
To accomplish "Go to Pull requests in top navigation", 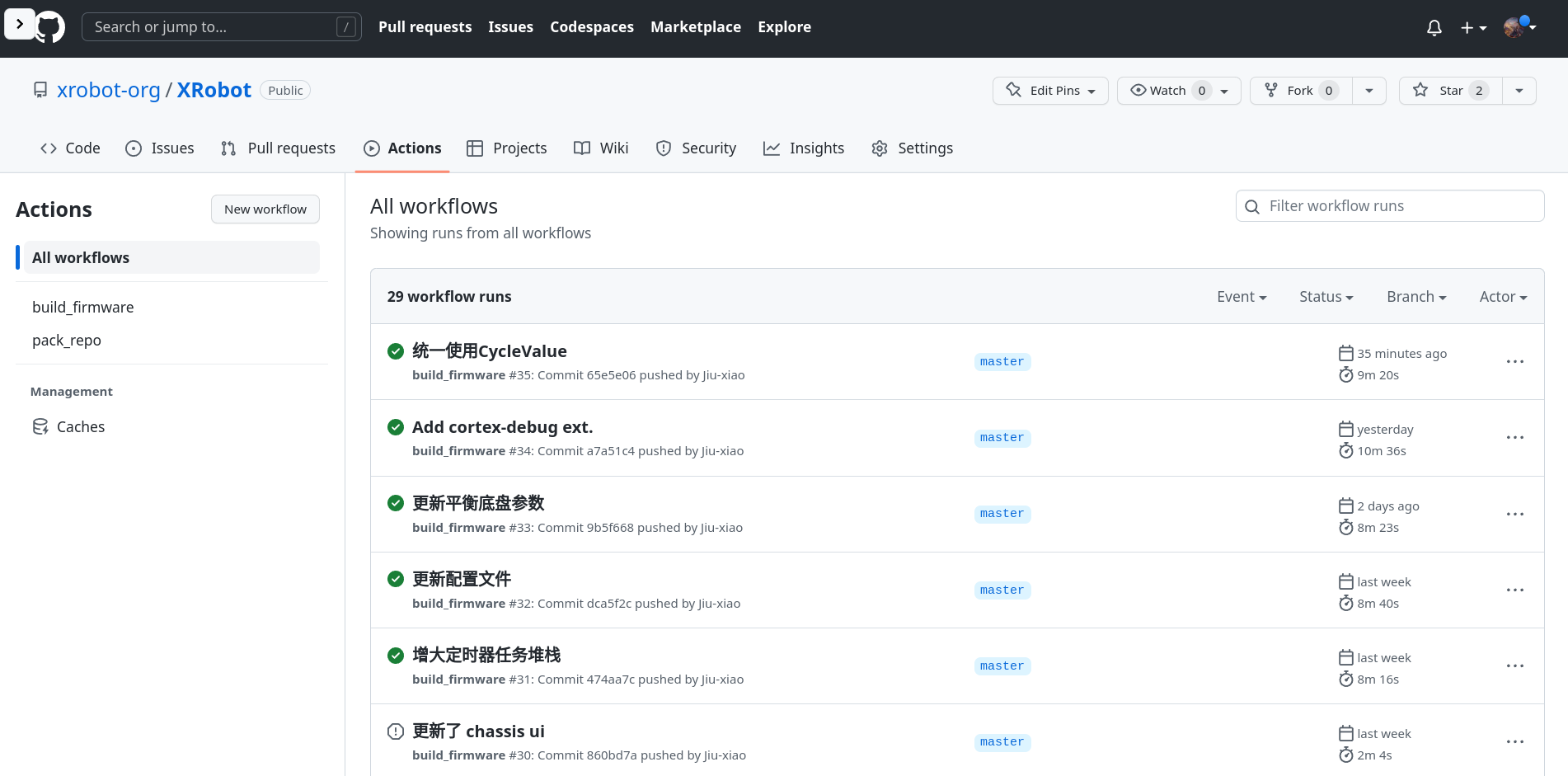I will pyautogui.click(x=425, y=27).
